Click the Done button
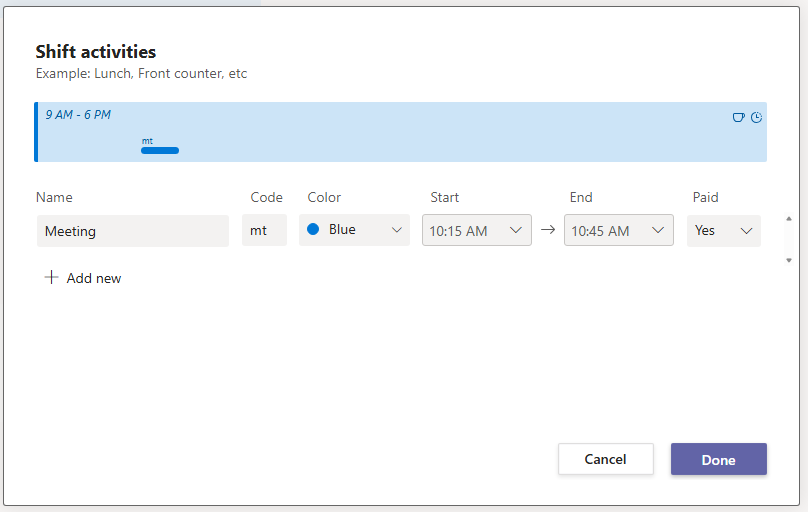 [718, 459]
